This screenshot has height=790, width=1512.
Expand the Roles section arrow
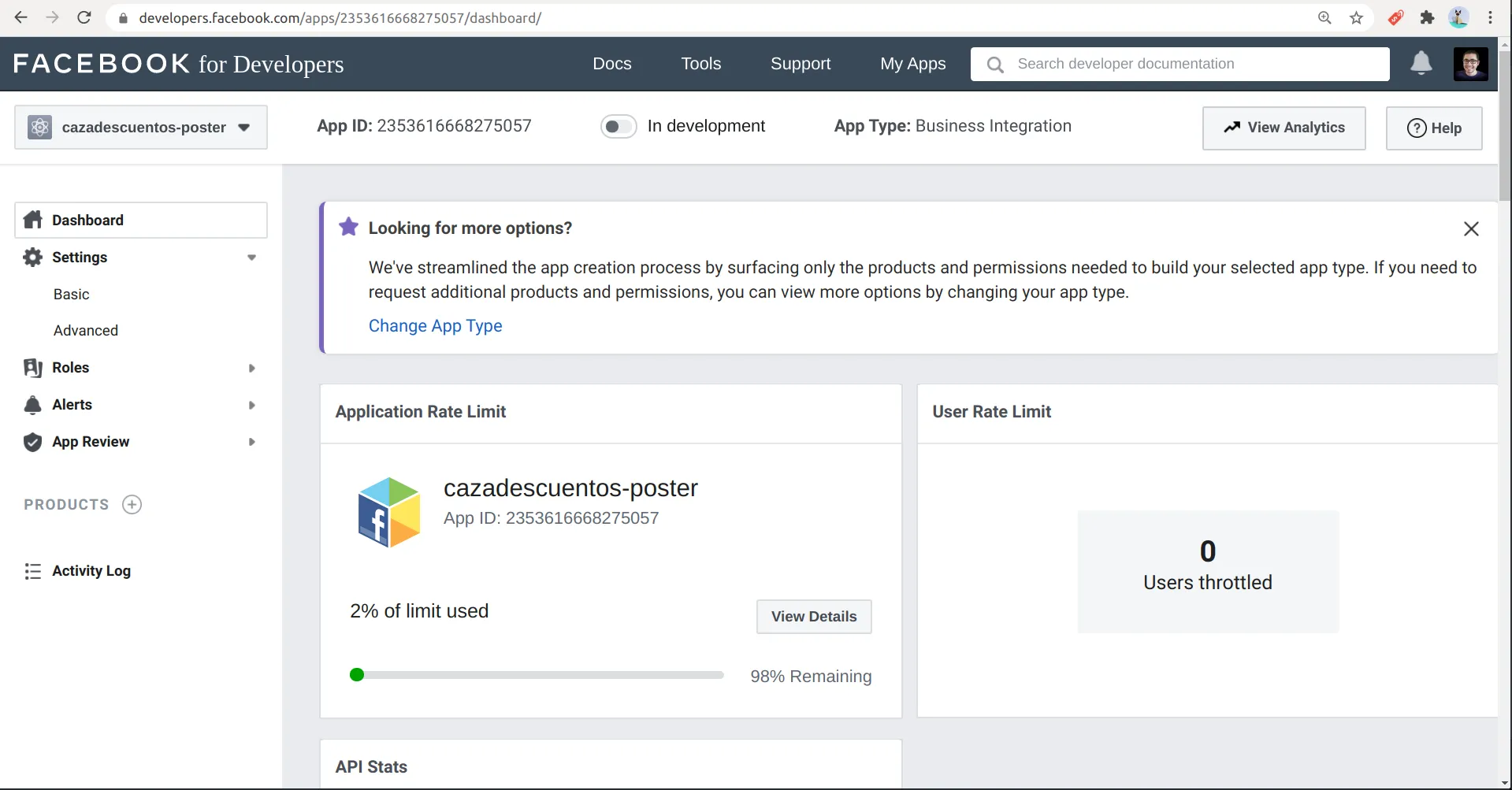coord(251,368)
